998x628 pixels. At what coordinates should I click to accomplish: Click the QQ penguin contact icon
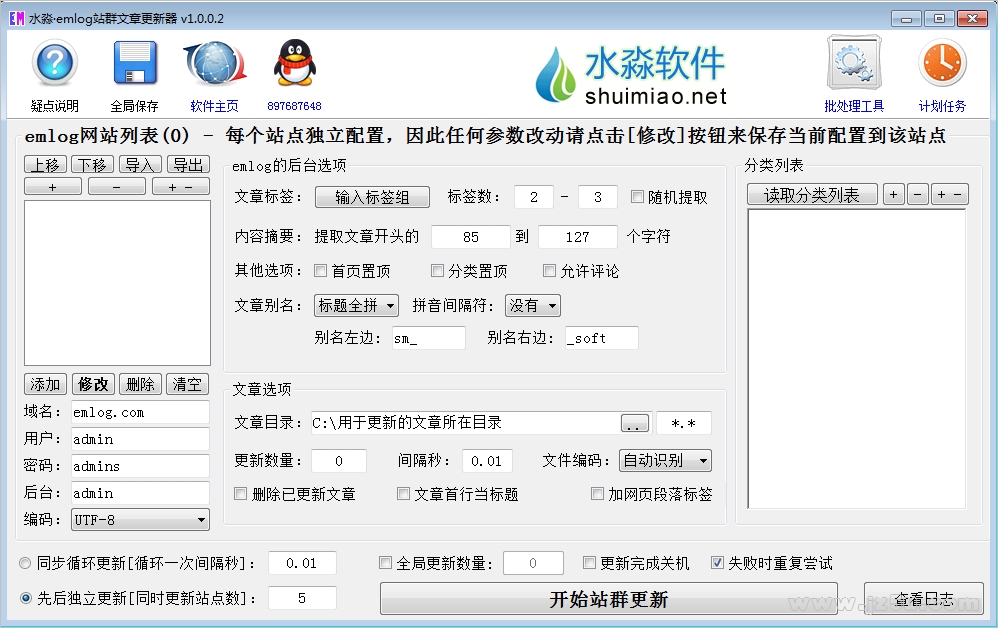point(294,63)
